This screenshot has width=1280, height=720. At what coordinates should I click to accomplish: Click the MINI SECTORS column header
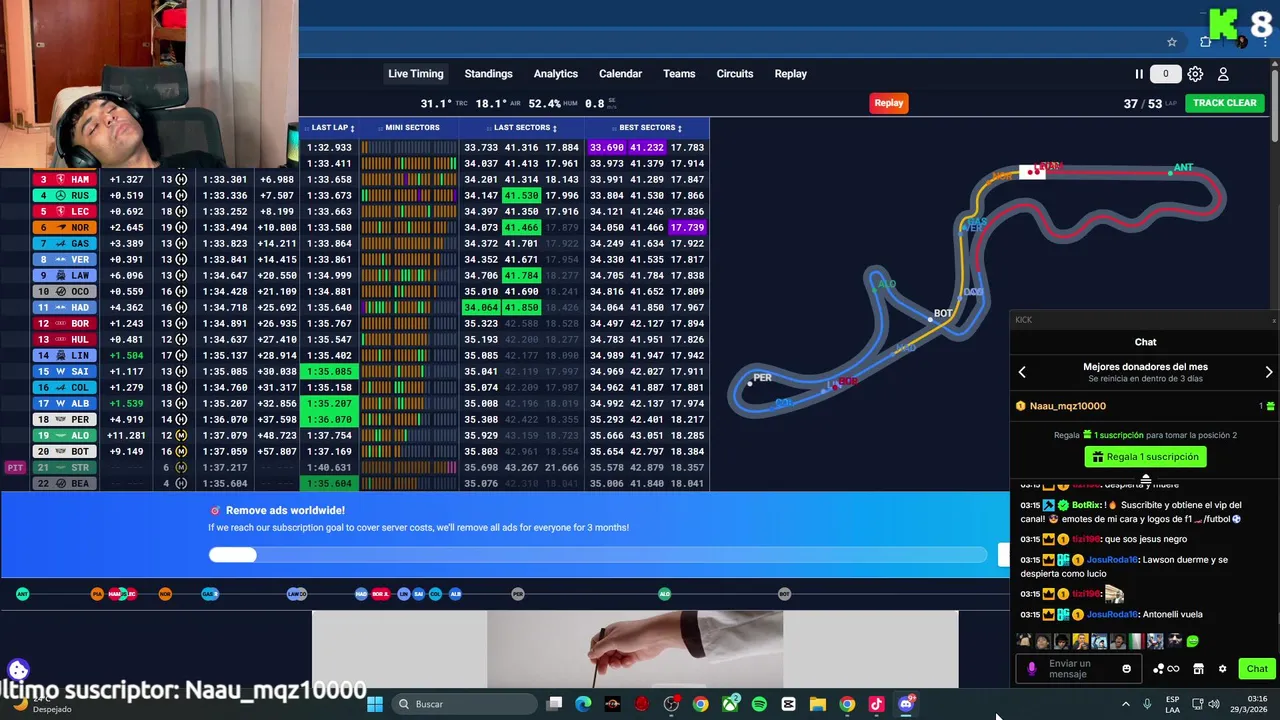[x=412, y=128]
